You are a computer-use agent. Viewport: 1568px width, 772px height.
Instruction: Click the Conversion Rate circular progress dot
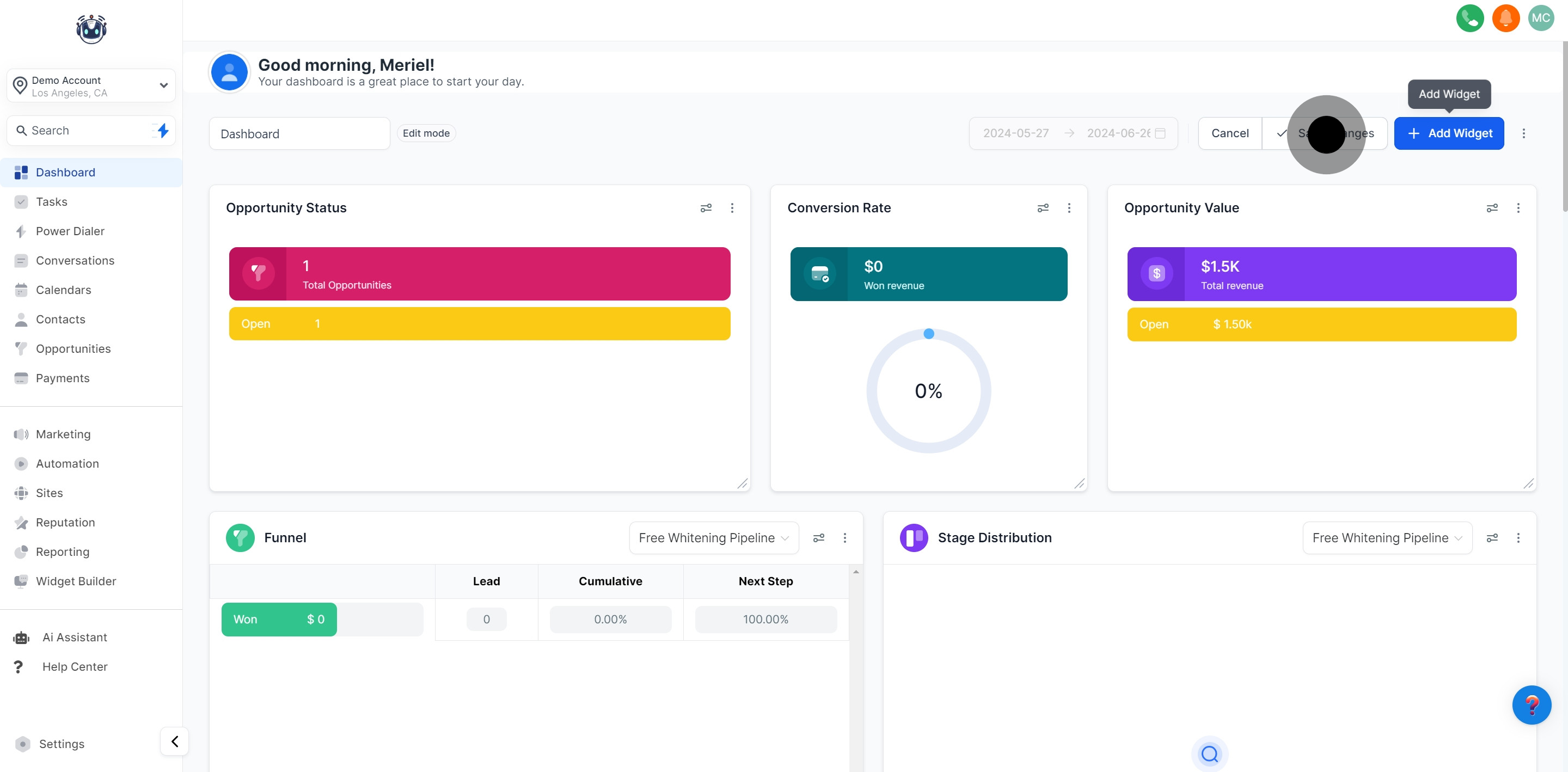click(x=929, y=334)
